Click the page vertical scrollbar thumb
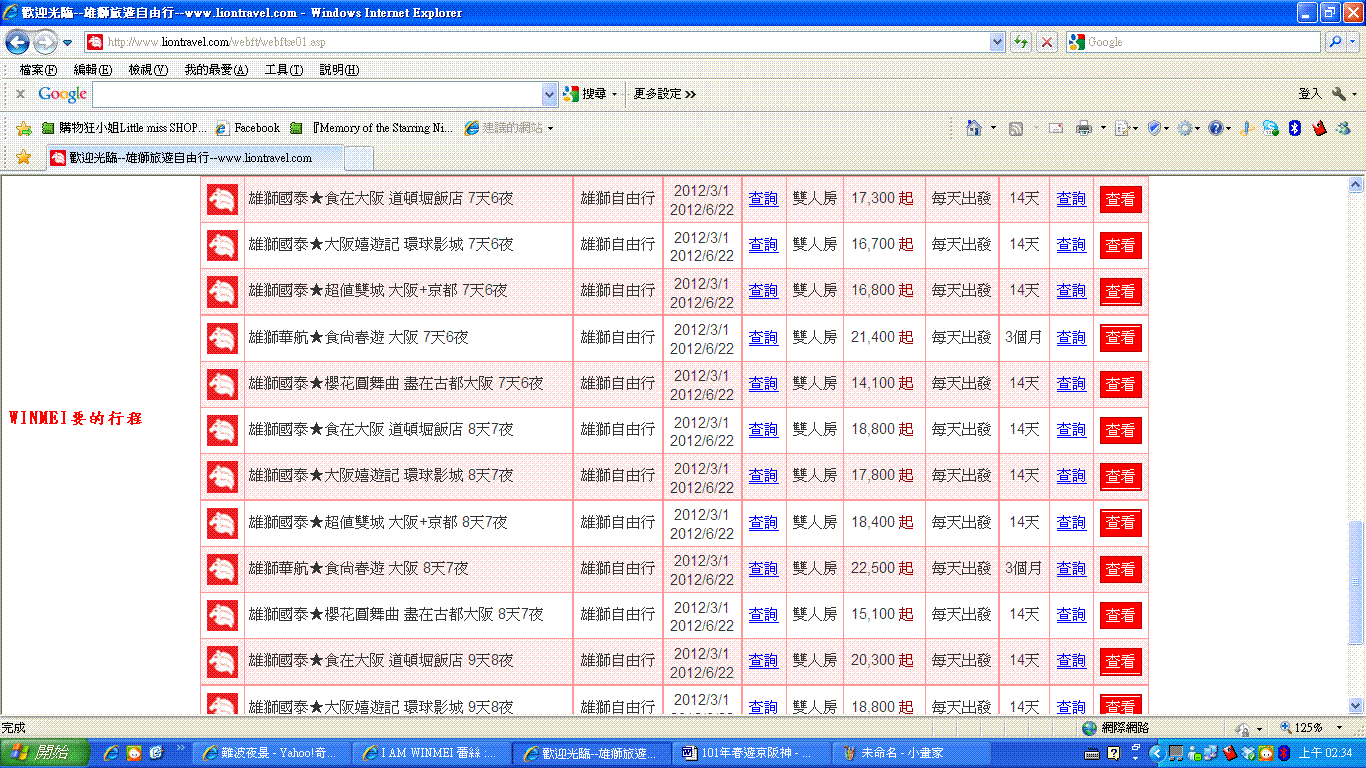 click(1356, 582)
